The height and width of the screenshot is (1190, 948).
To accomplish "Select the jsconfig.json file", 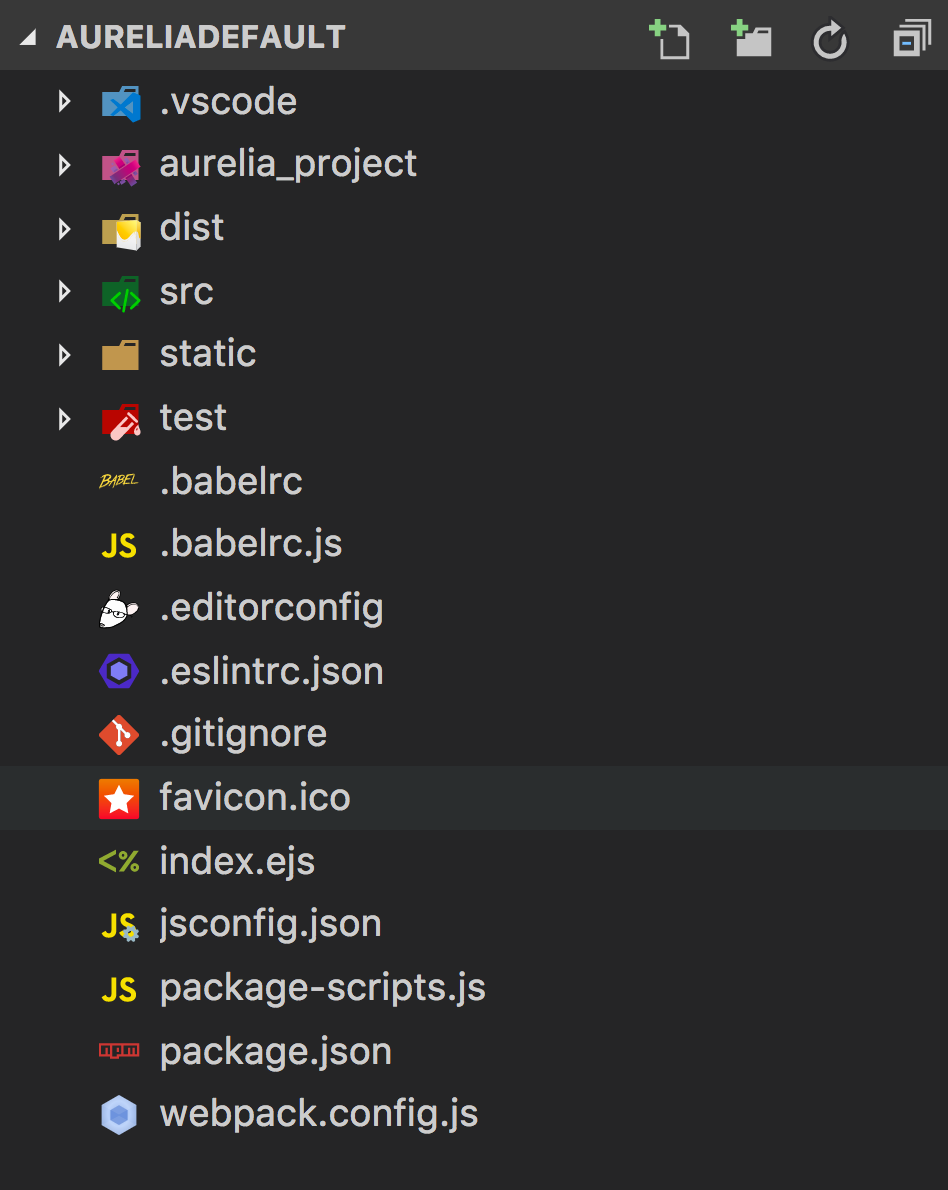I will pyautogui.click(x=270, y=924).
